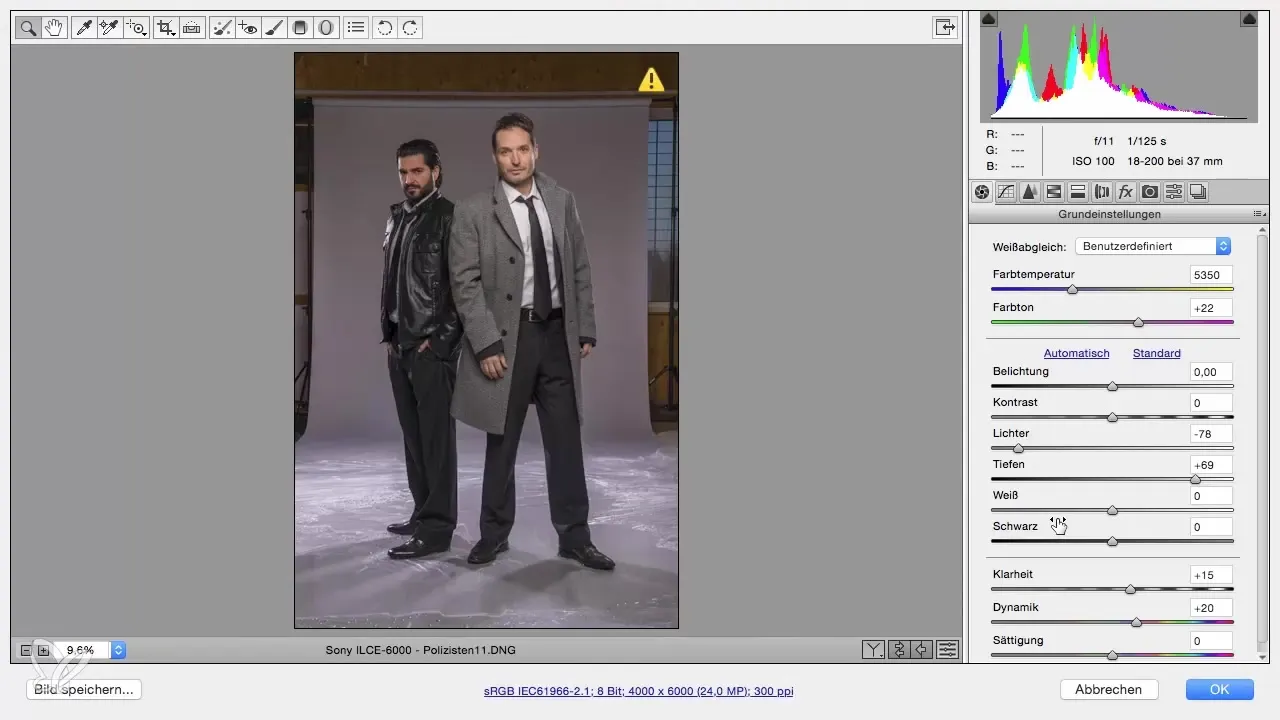Focus the Kontrast value field
Viewport: 1280px width, 720px height.
(x=1212, y=403)
